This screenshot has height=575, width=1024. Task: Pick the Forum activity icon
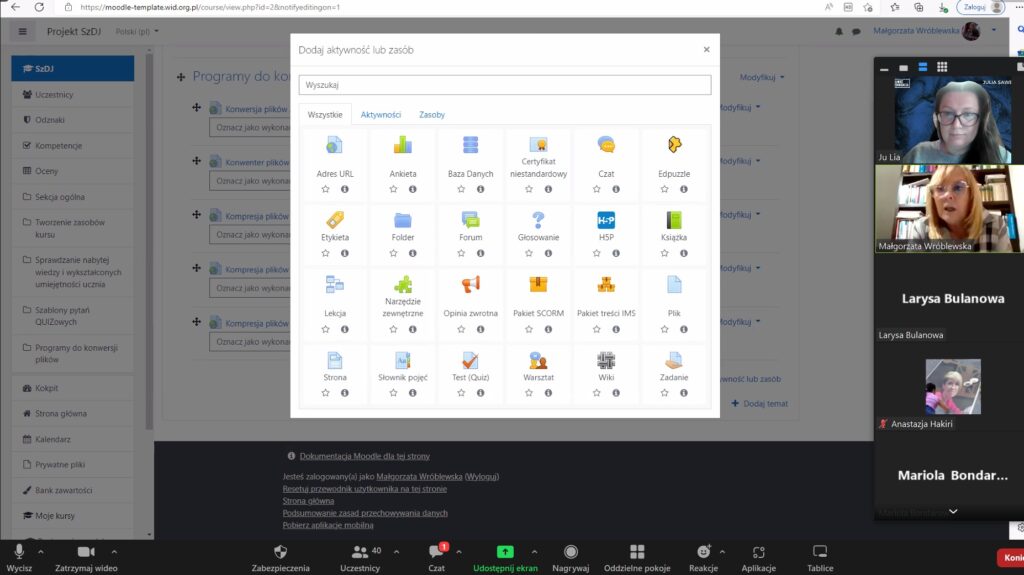point(470,220)
